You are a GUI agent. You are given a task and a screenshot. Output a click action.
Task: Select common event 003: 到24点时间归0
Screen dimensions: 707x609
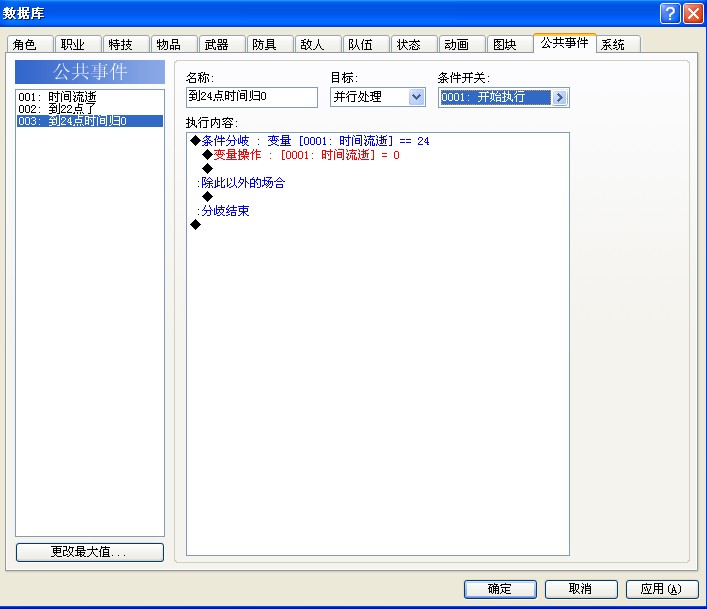[90, 121]
